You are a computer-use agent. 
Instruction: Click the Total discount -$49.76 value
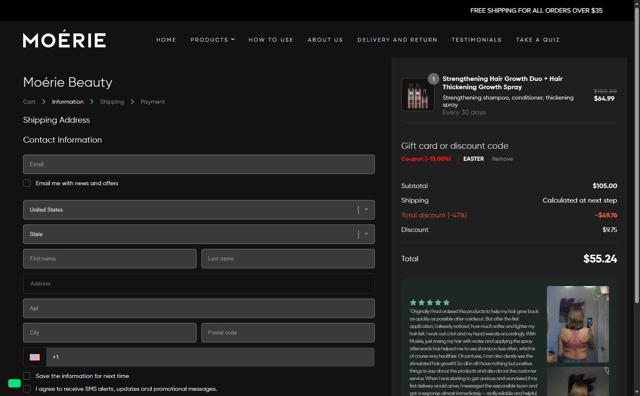tap(606, 215)
